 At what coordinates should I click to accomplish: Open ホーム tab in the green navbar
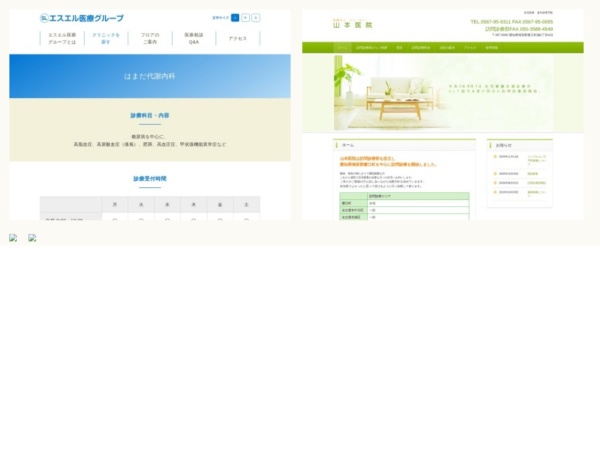(342, 48)
